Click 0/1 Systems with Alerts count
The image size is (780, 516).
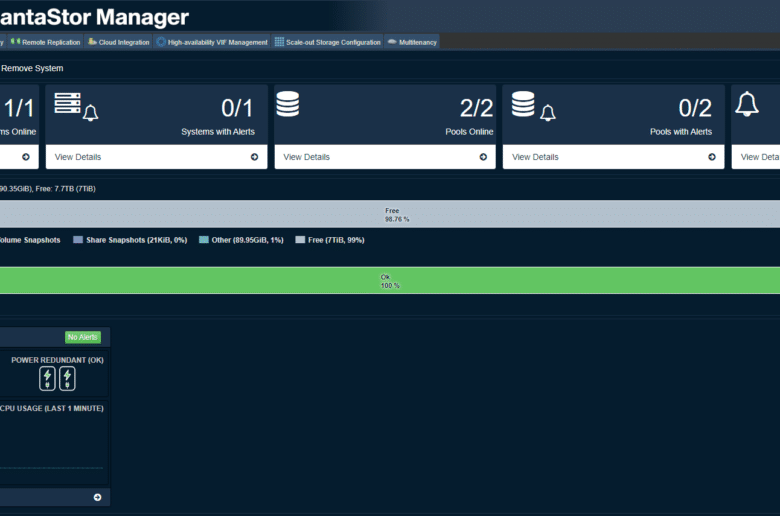pyautogui.click(x=237, y=108)
